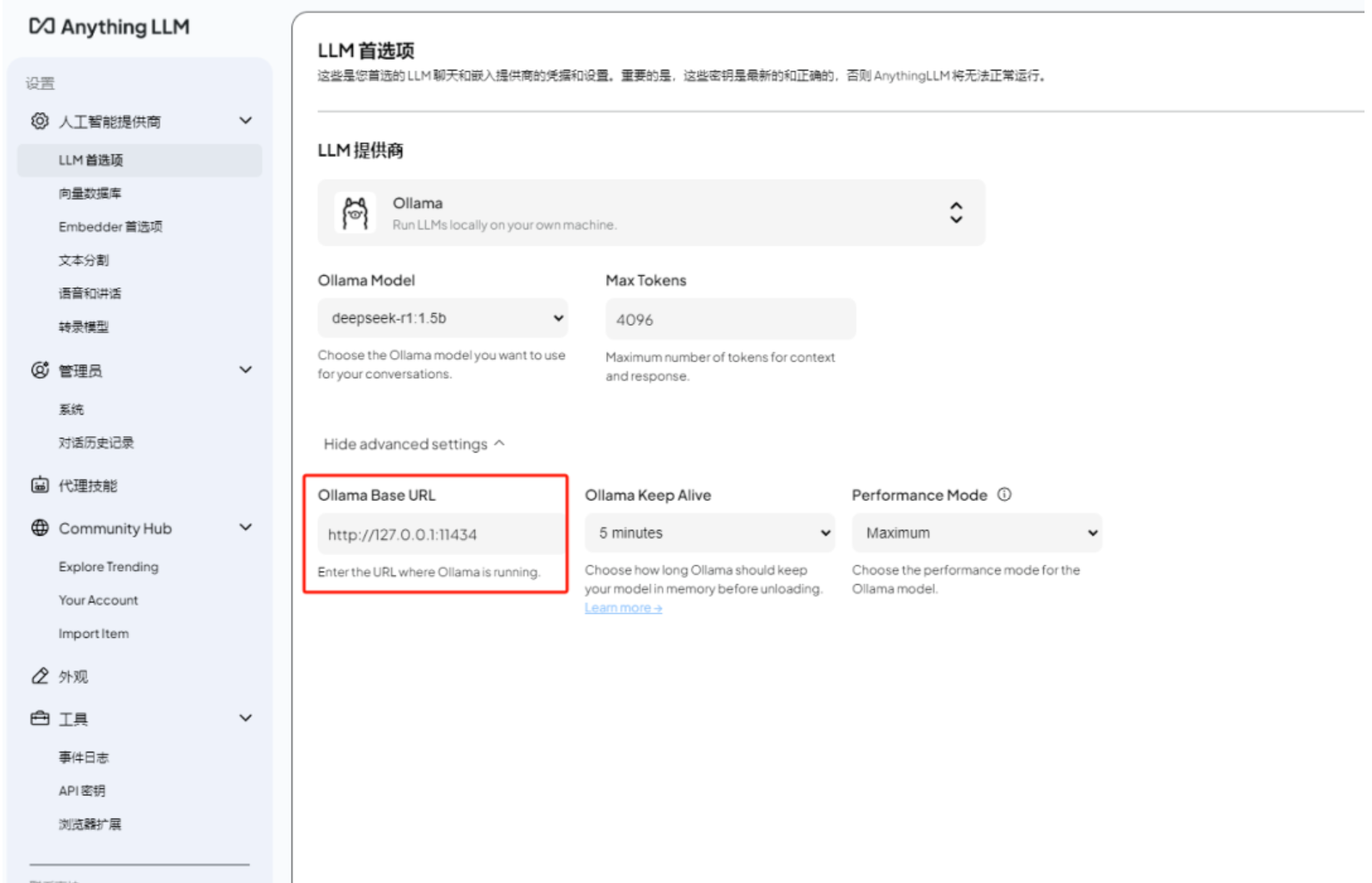The image size is (1372, 883).
Task: Open the Ollama Model dropdown
Action: (x=443, y=318)
